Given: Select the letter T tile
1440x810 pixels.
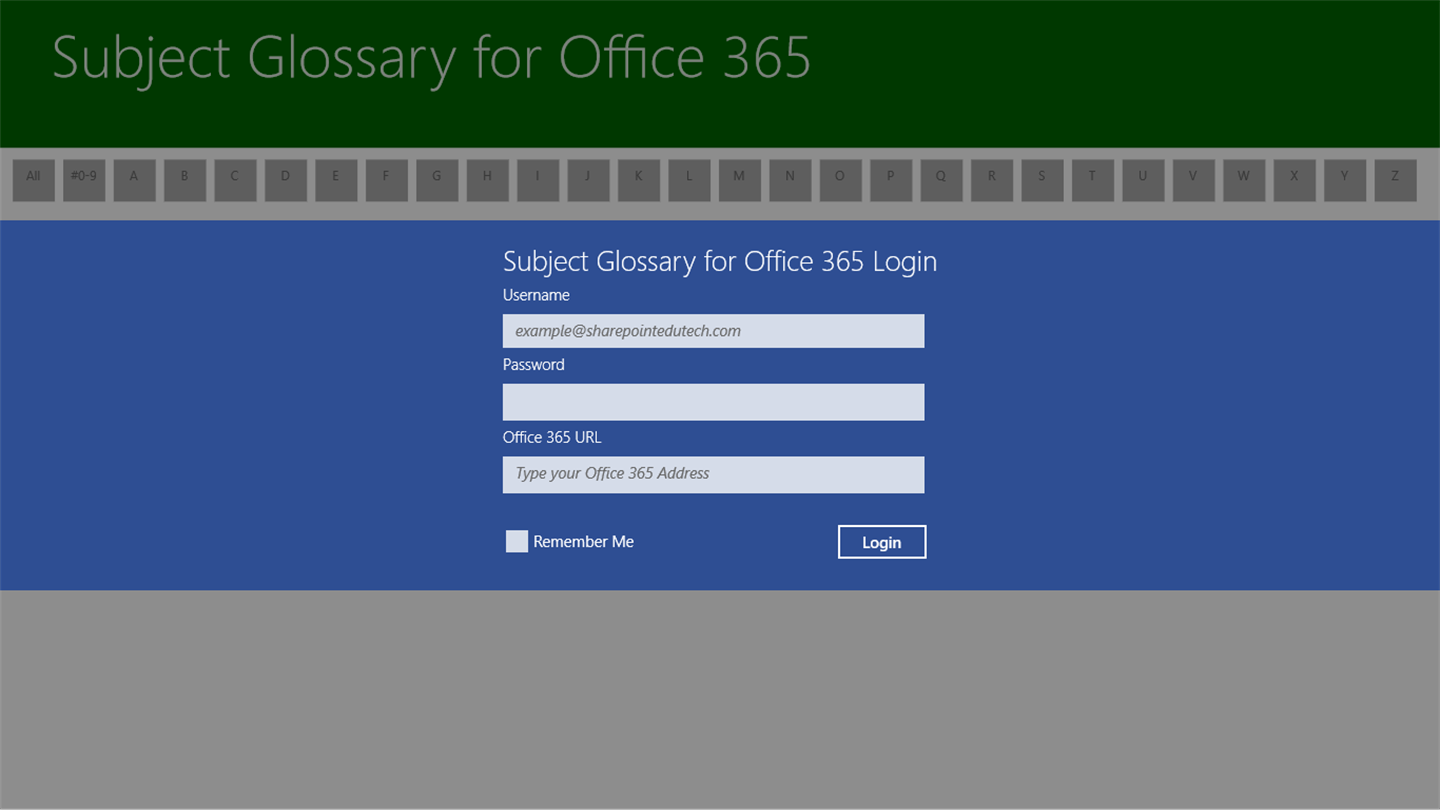Looking at the screenshot, I should pos(1093,180).
